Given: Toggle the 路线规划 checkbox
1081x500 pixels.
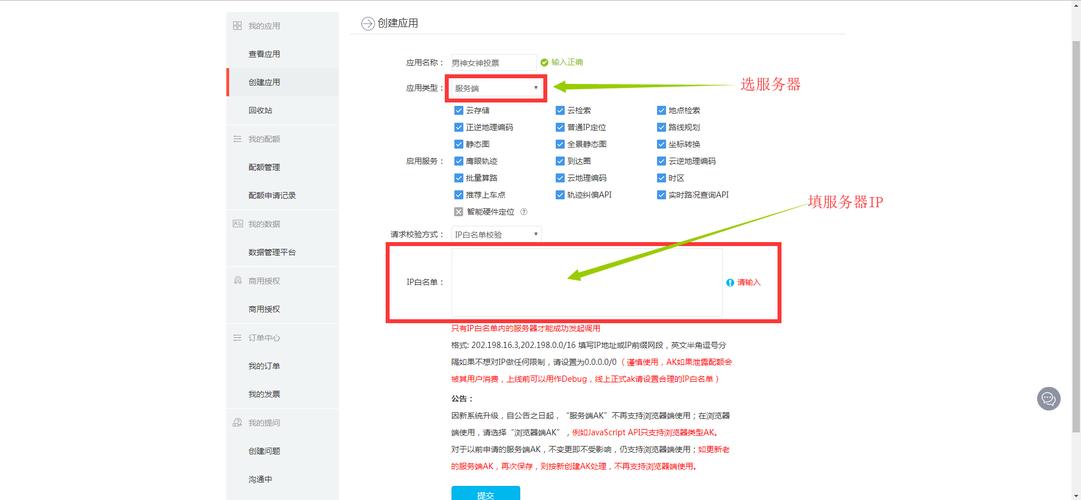Looking at the screenshot, I should [662, 128].
